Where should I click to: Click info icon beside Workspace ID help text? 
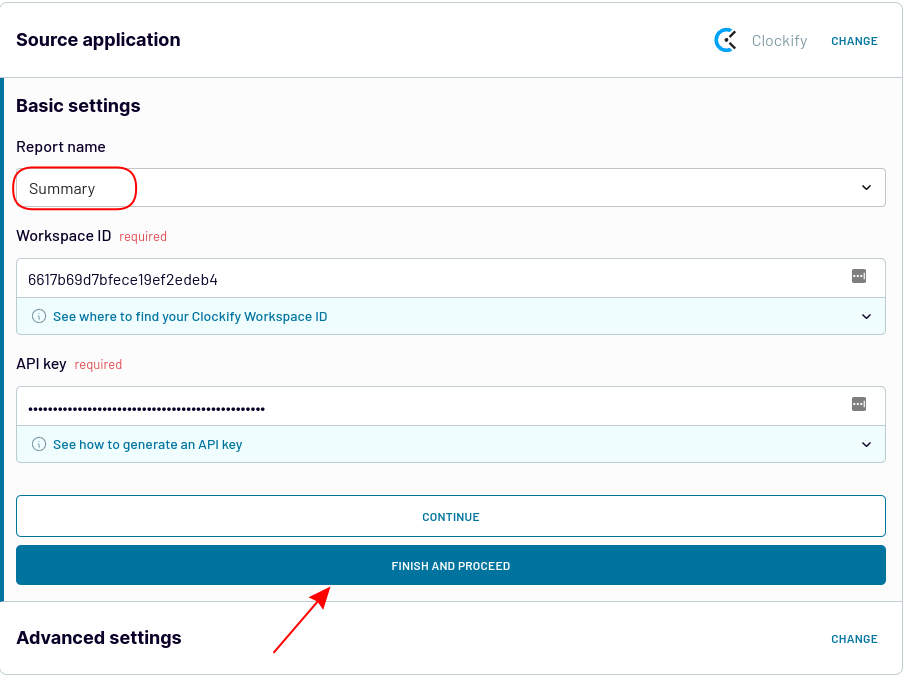coord(39,316)
